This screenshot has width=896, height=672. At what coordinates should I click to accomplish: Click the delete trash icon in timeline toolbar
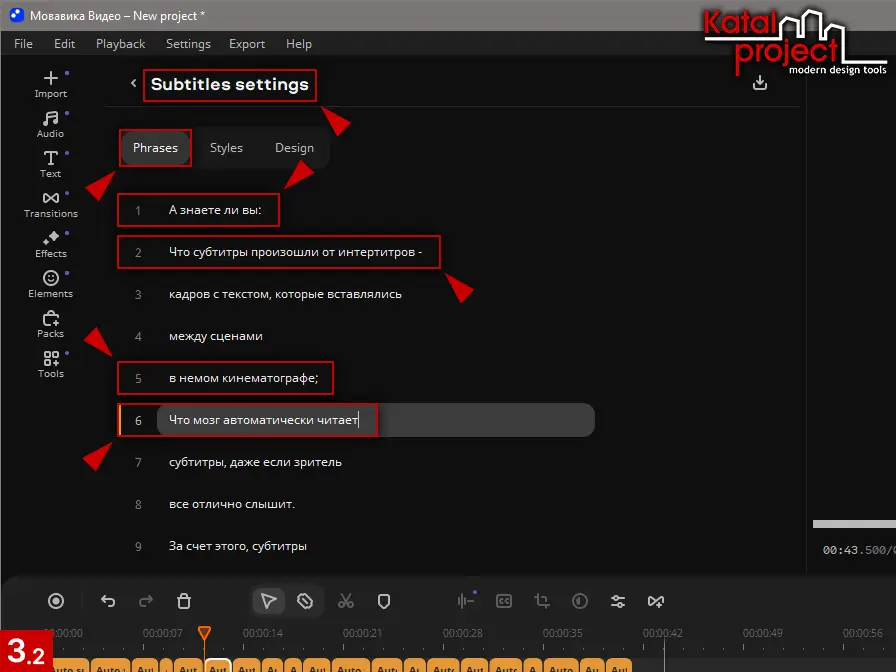coord(184,601)
